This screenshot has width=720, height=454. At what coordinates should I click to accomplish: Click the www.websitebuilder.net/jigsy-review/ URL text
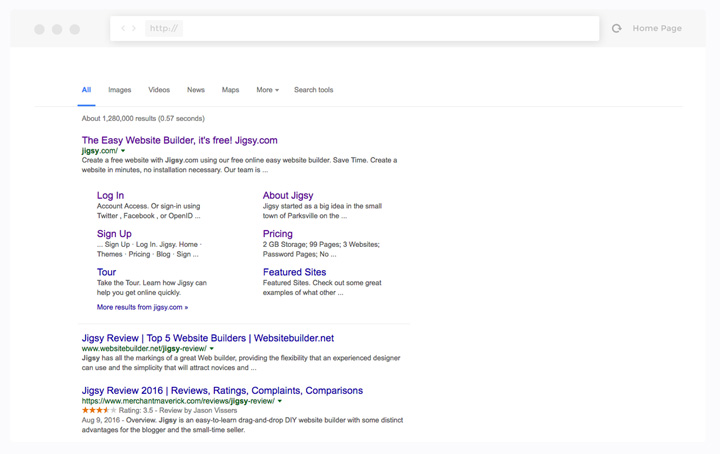point(144,349)
